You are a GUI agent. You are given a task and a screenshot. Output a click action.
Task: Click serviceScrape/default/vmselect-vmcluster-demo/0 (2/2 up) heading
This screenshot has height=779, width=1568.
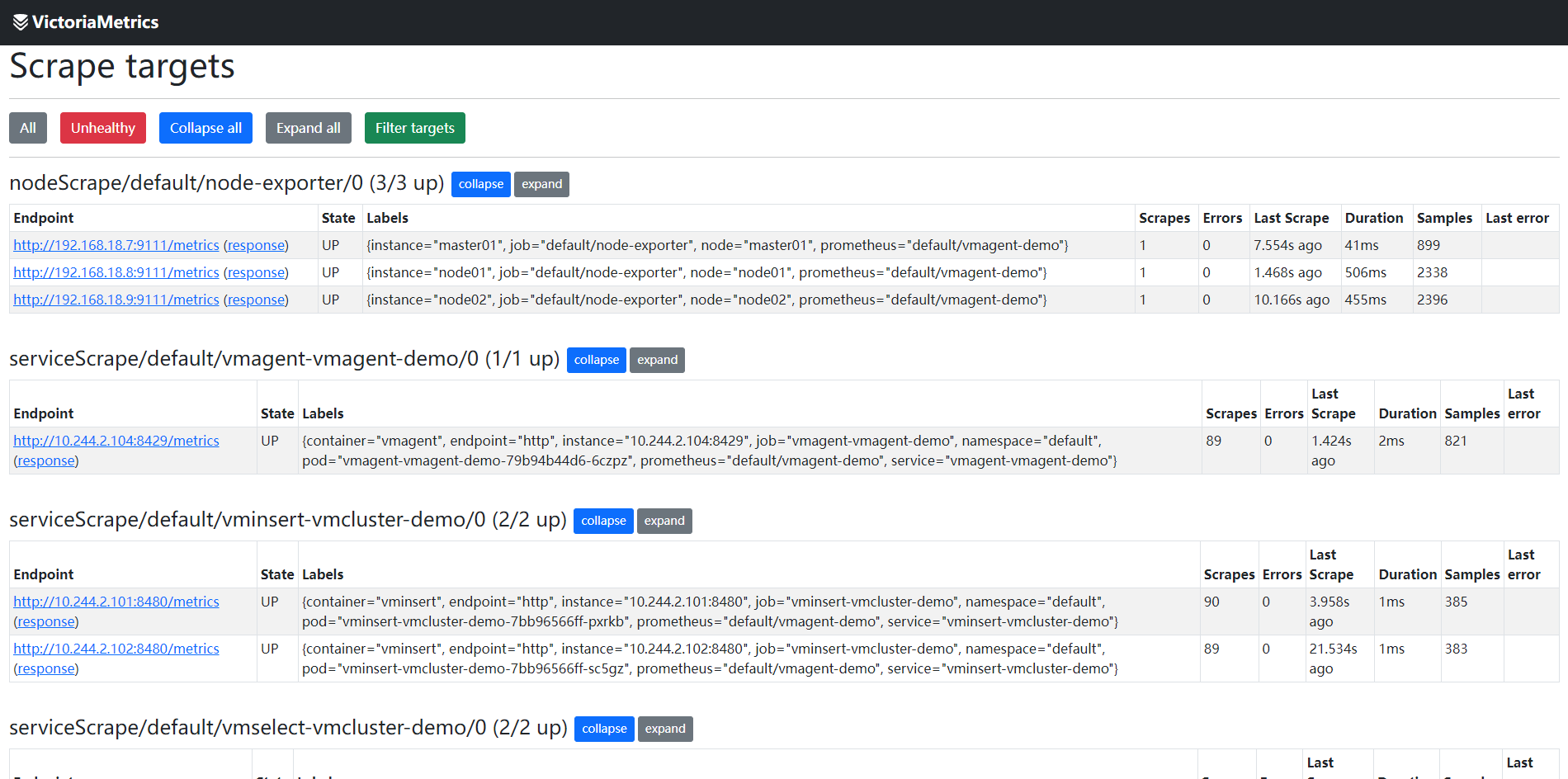pyautogui.click(x=288, y=728)
